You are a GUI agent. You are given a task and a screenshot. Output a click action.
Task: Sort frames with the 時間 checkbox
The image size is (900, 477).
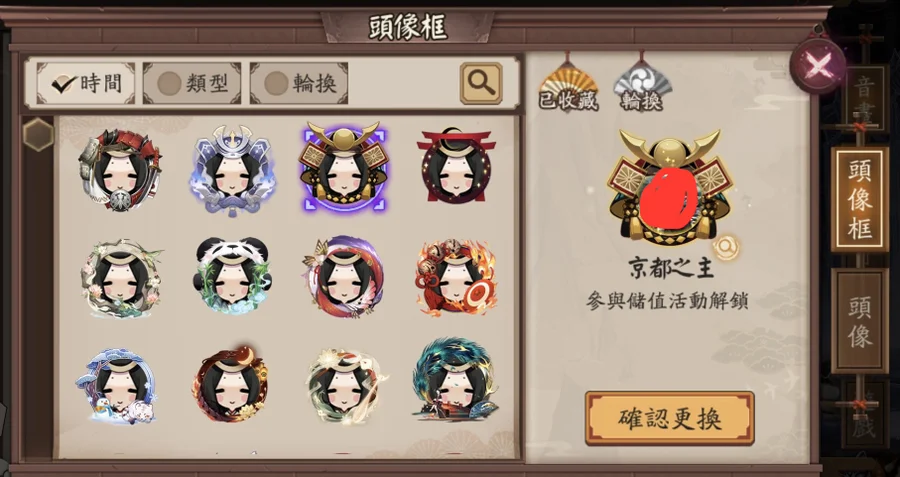click(x=86, y=84)
